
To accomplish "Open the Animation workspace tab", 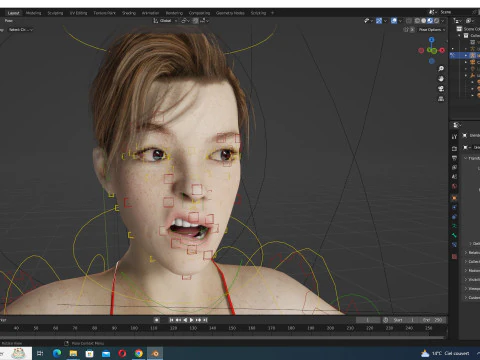I will coord(150,13).
